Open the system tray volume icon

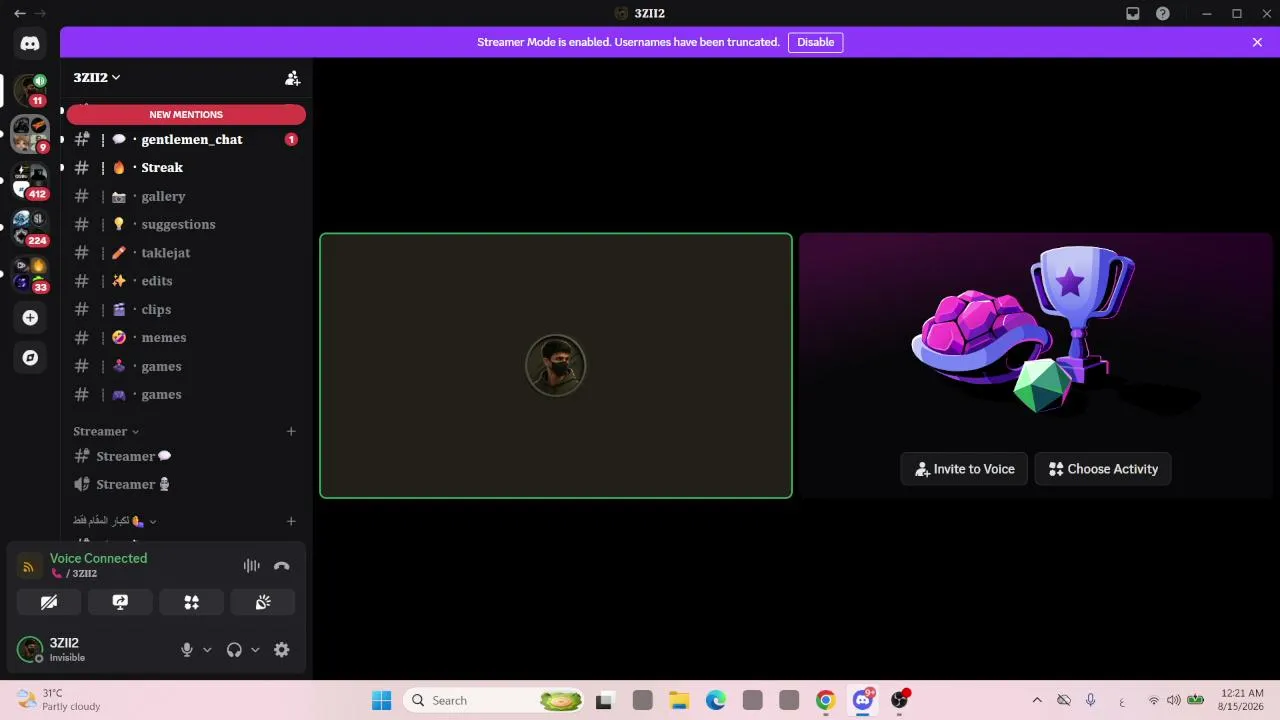click(x=1173, y=700)
